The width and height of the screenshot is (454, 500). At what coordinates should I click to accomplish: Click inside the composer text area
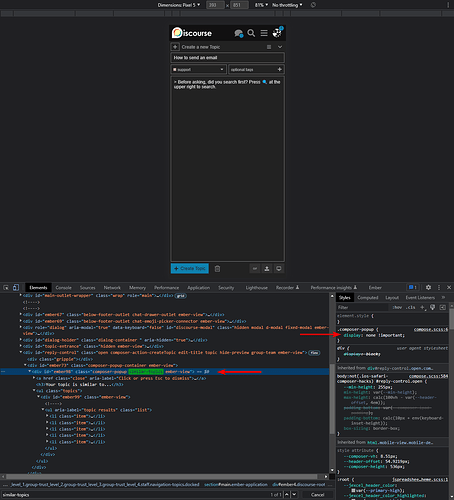point(227,169)
